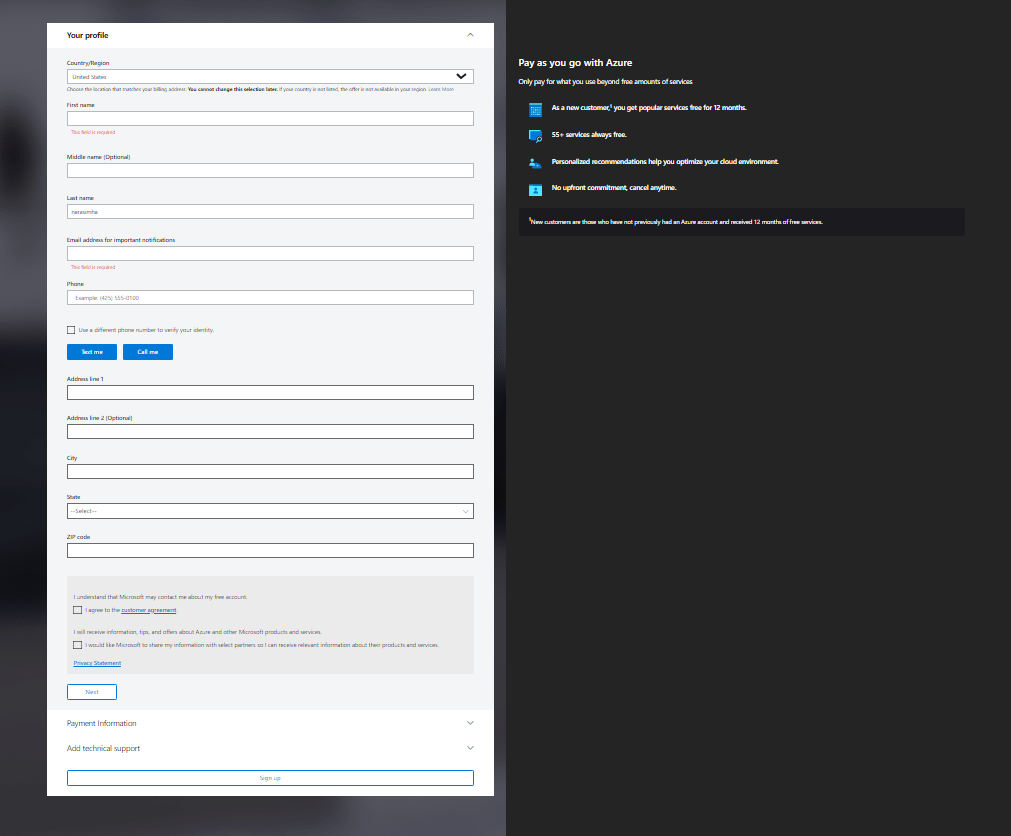This screenshot has height=836, width=1011.
Task: Open the customer agreement link
Action: coord(149,610)
